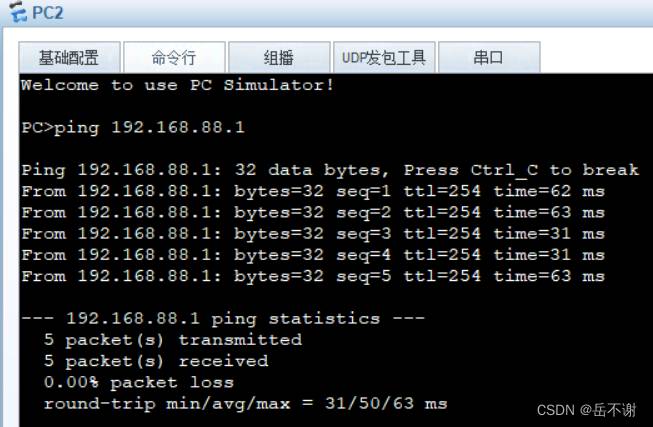Switch to the 串口 tab

click(489, 57)
